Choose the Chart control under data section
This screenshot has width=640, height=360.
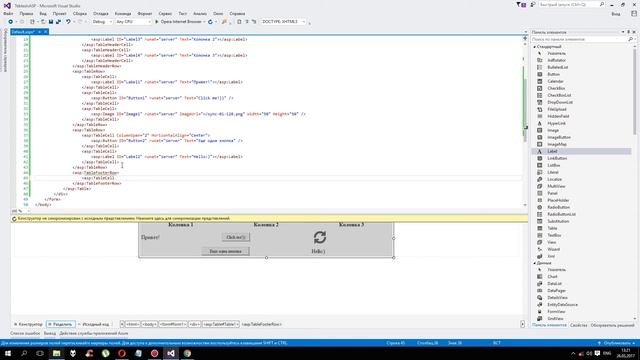(x=552, y=277)
